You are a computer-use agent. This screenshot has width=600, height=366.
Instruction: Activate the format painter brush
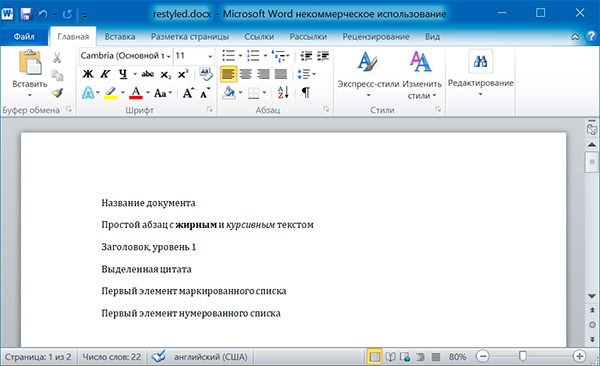(57, 93)
